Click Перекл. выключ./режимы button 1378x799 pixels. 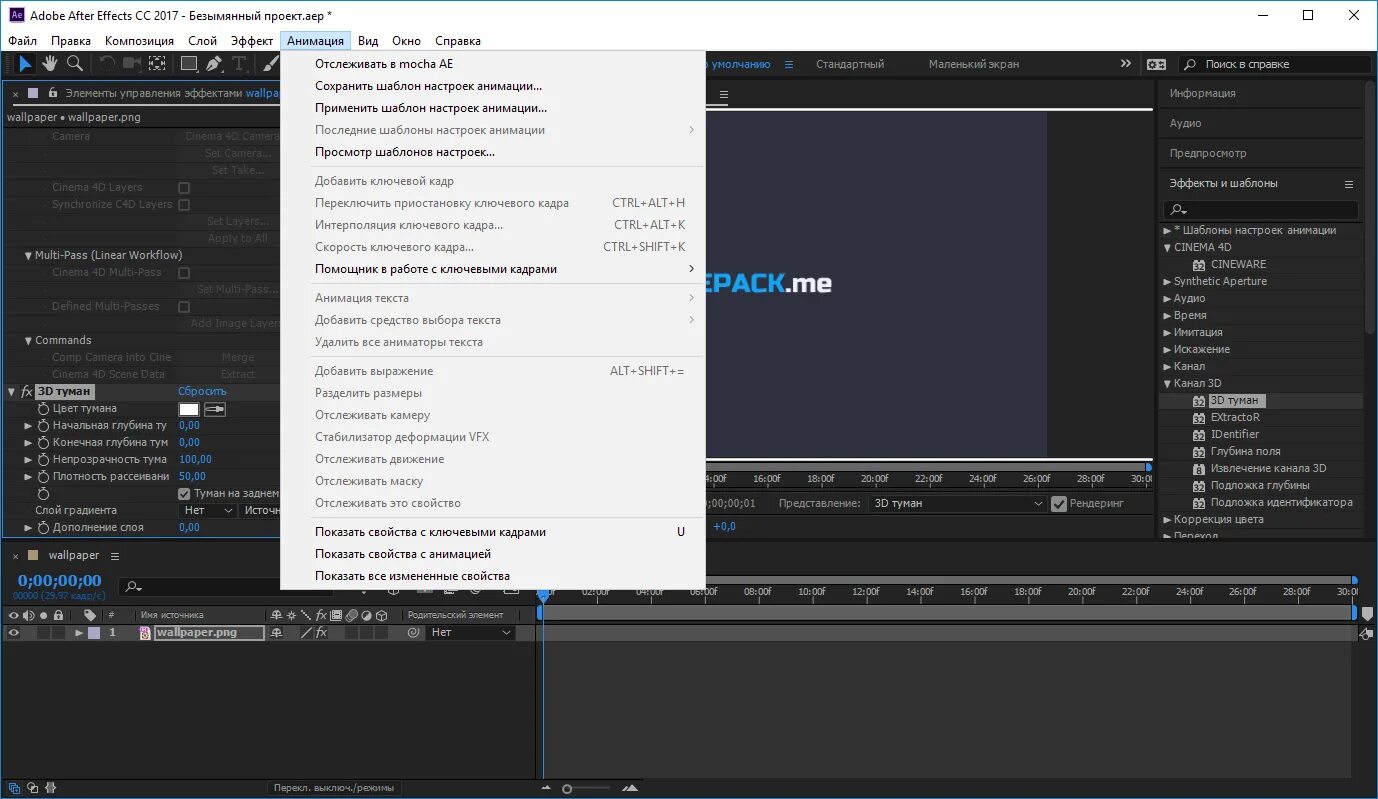[335, 788]
